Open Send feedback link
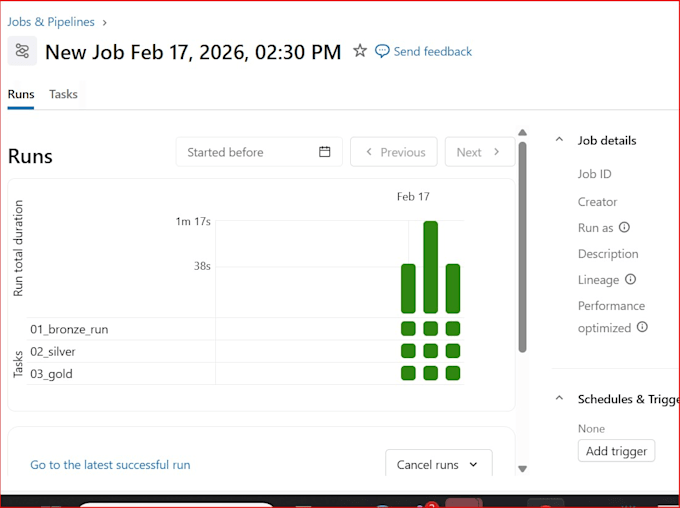Screen dimensions: 680x508 pos(432,51)
